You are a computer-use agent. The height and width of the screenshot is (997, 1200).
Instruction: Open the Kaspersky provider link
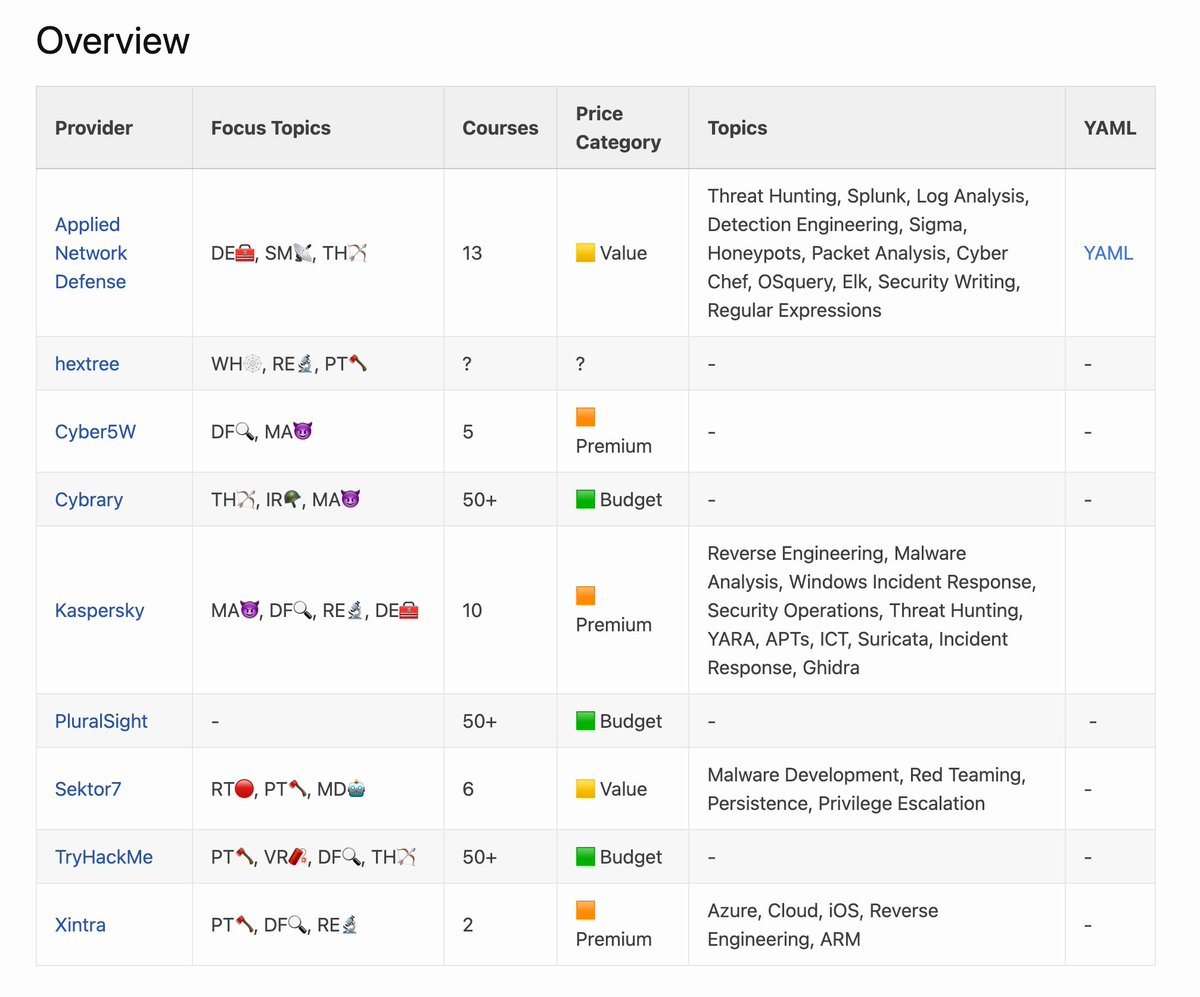[x=100, y=610]
